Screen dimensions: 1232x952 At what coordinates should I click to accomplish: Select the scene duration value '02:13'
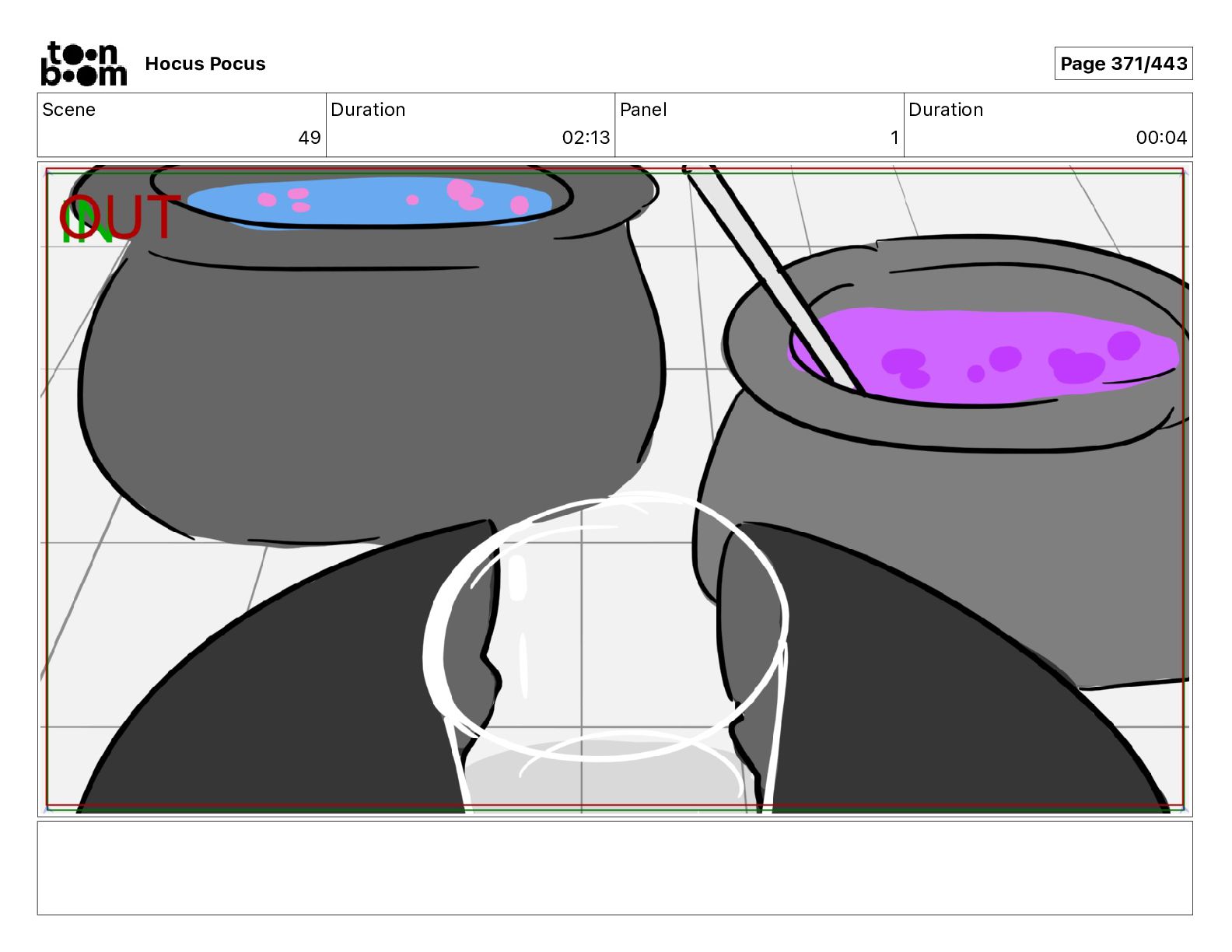(x=586, y=138)
